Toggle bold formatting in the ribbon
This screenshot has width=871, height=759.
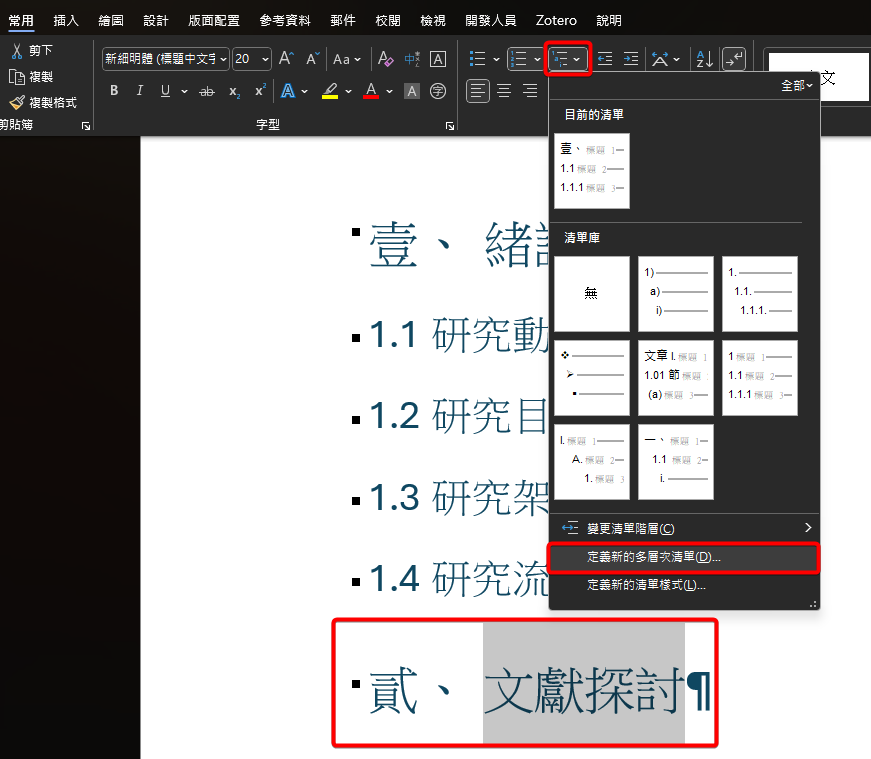coord(114,91)
